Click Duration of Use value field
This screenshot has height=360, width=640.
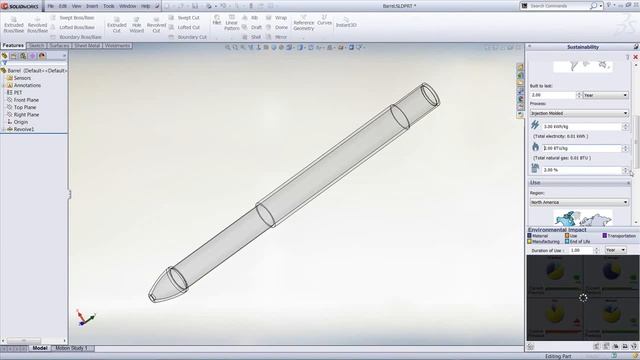pos(581,250)
